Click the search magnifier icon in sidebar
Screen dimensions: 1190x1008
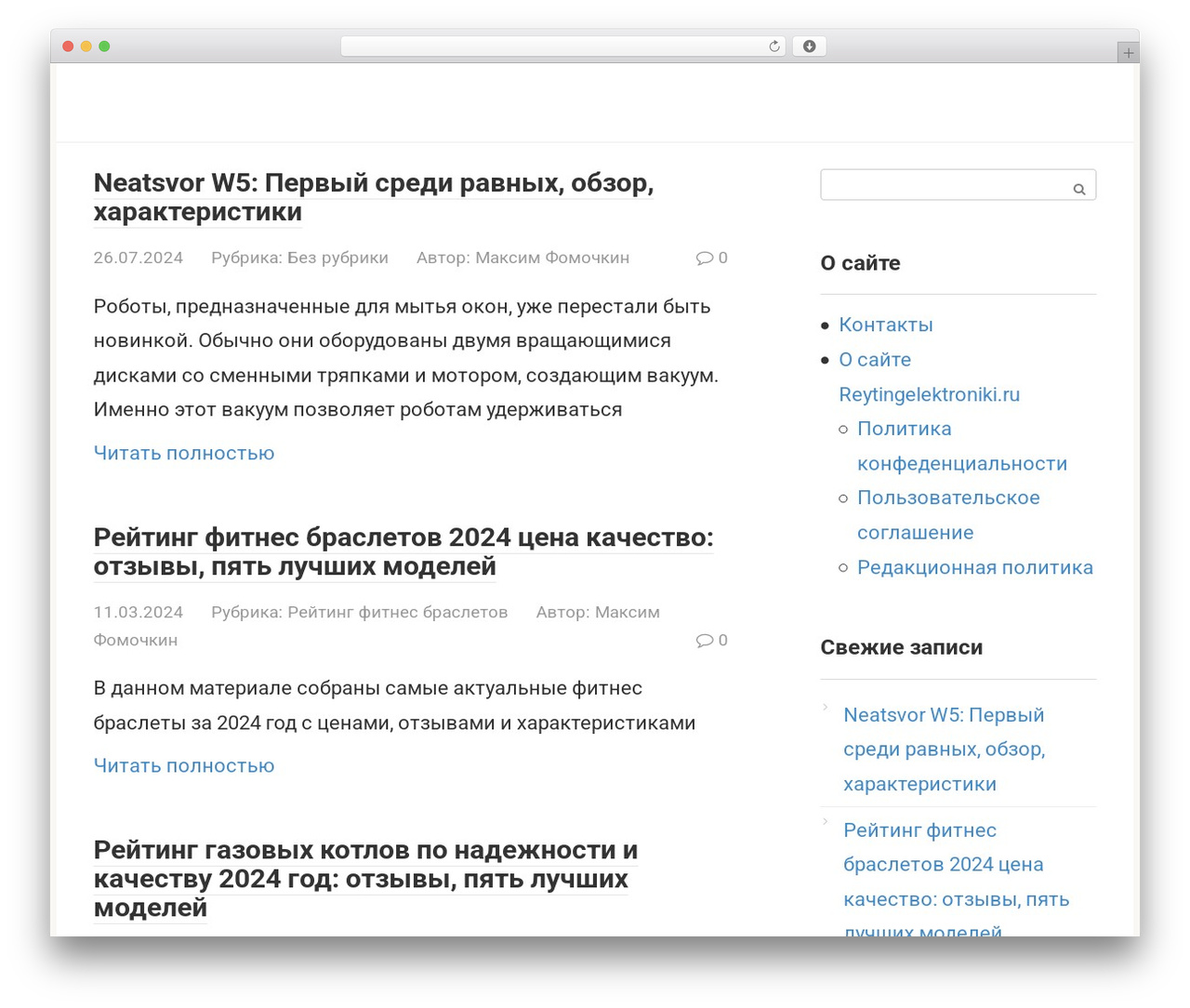tap(1079, 189)
